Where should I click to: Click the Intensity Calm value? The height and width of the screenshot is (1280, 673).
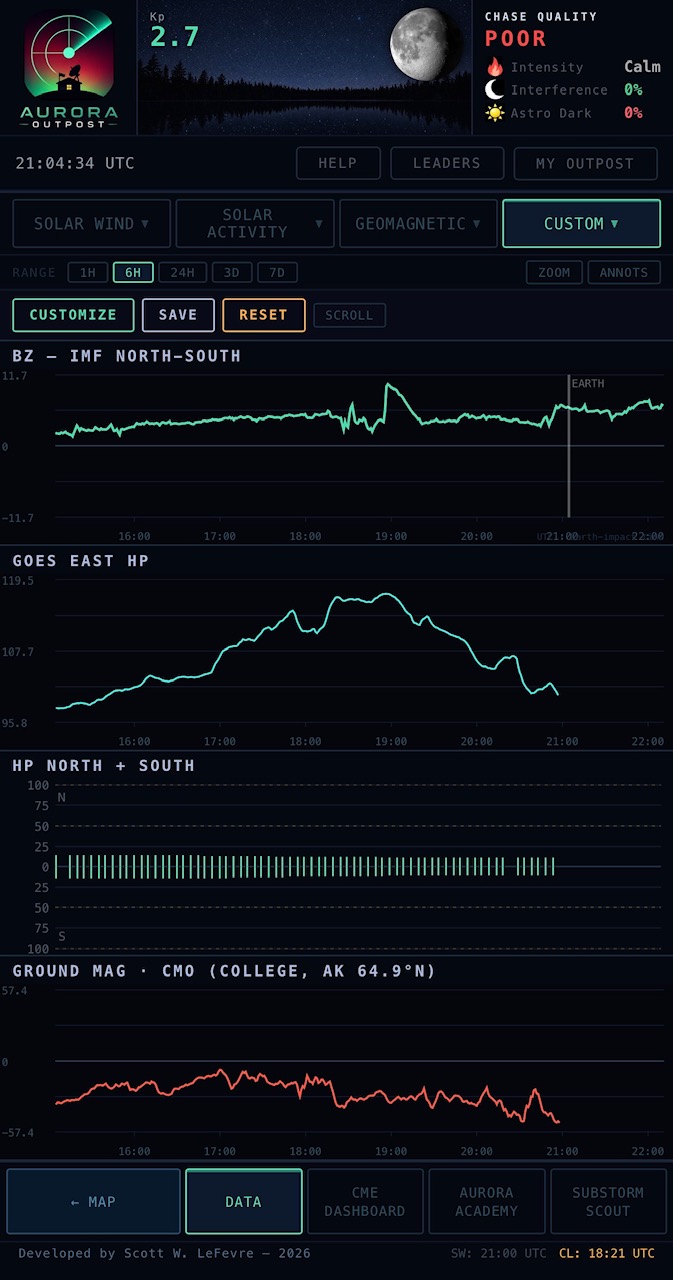[642, 67]
